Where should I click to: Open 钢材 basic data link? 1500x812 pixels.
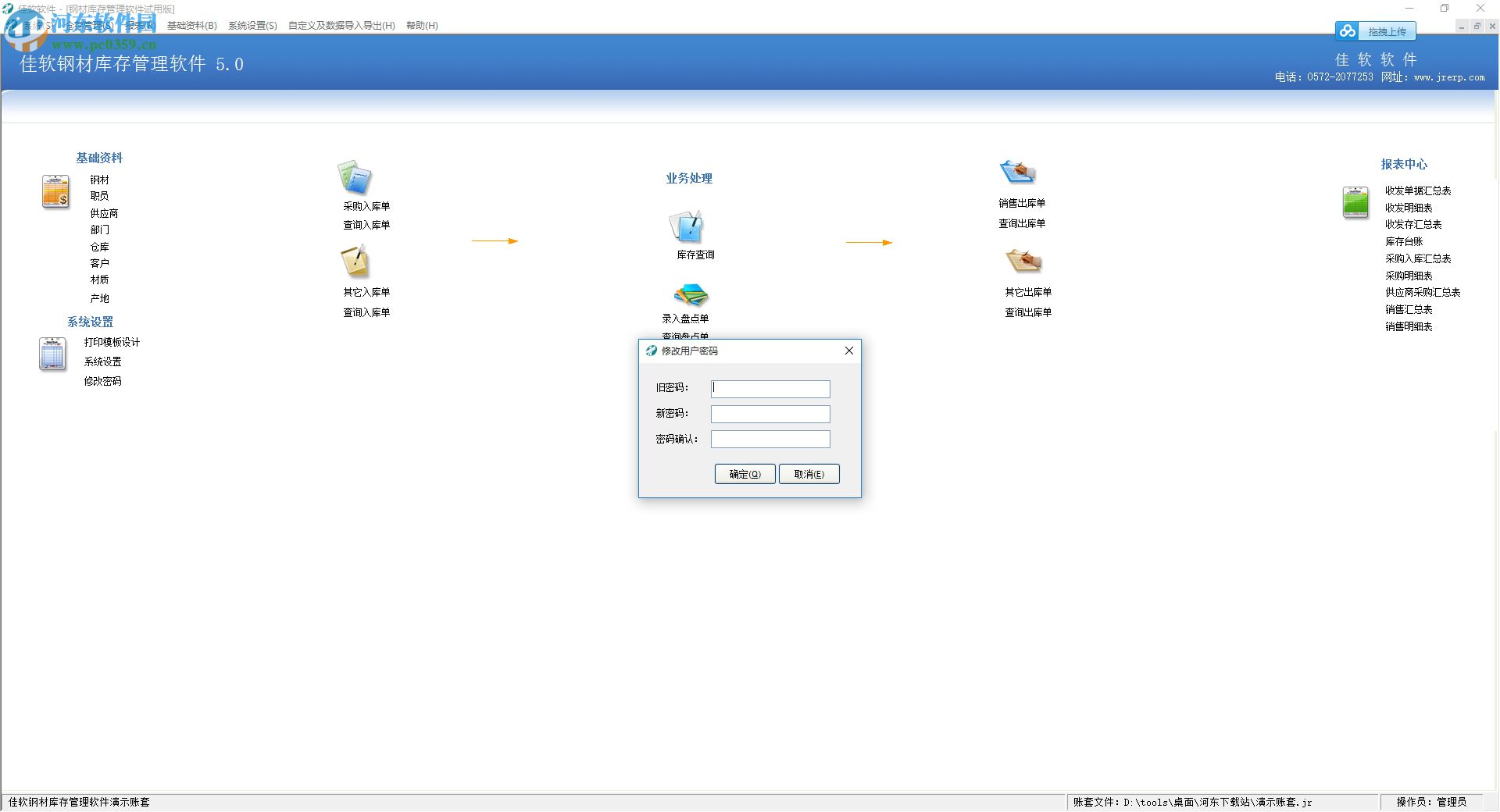click(x=99, y=180)
